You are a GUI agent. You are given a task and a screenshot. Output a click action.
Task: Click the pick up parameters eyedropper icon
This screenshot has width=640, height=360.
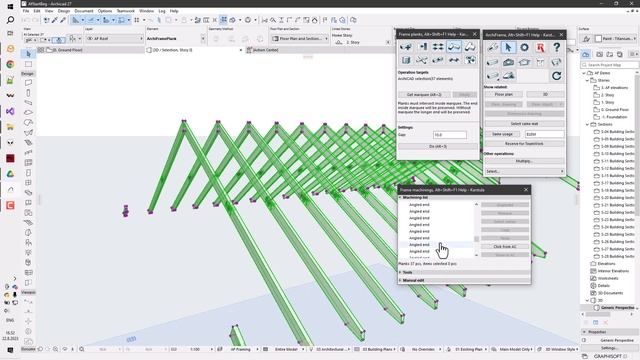[55, 20]
